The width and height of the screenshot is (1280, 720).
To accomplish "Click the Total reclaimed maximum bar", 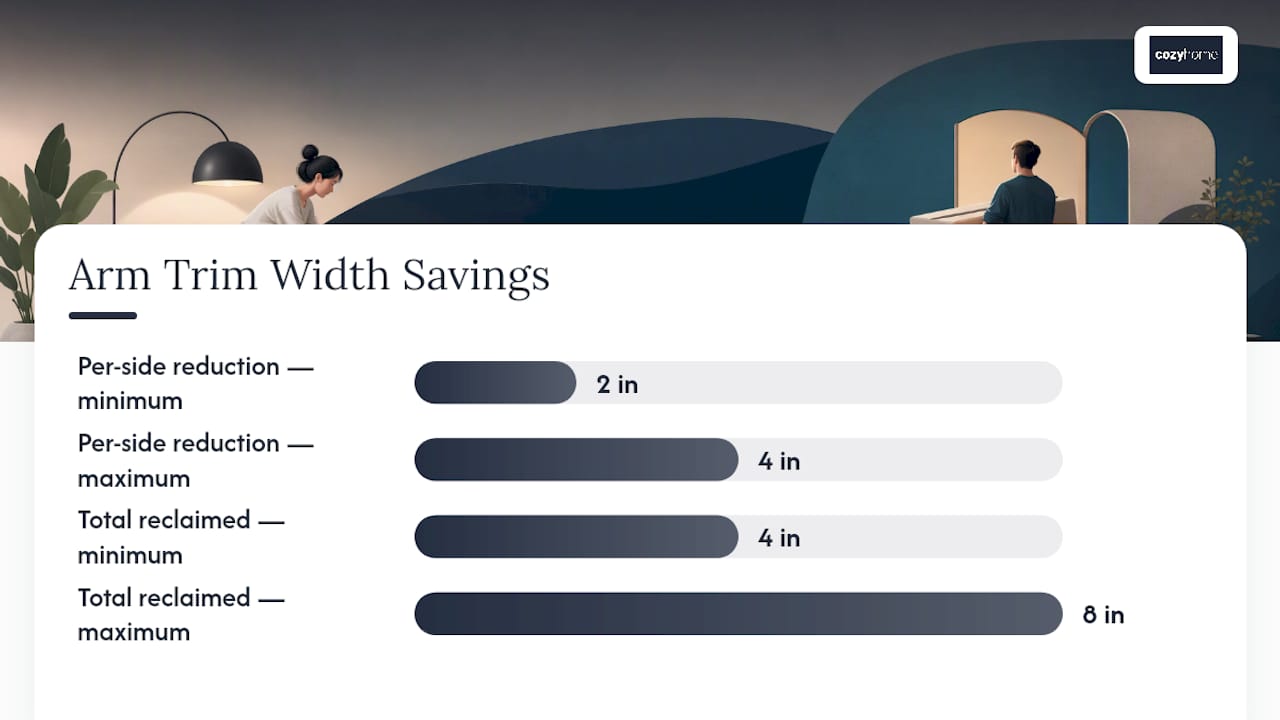I will click(x=738, y=614).
